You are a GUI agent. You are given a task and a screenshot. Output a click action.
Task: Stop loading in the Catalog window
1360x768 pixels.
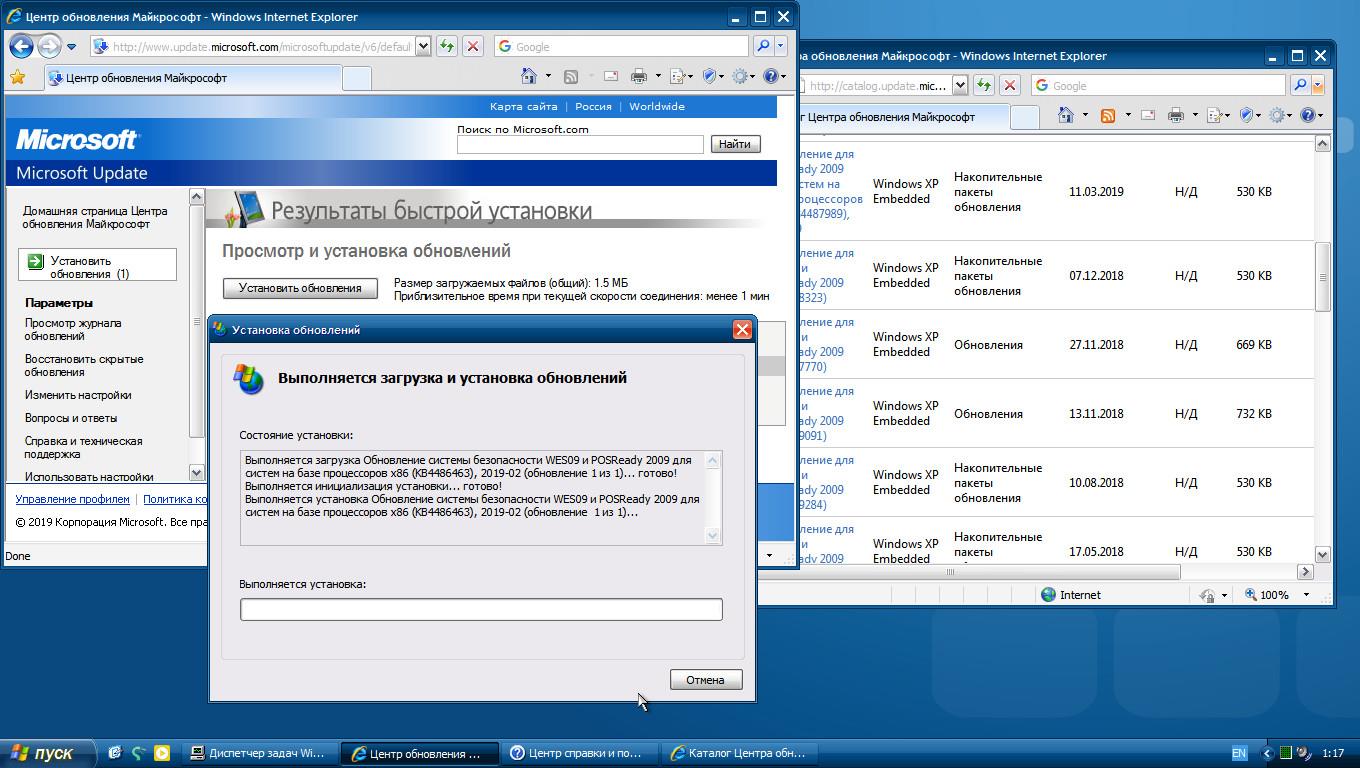point(1010,85)
